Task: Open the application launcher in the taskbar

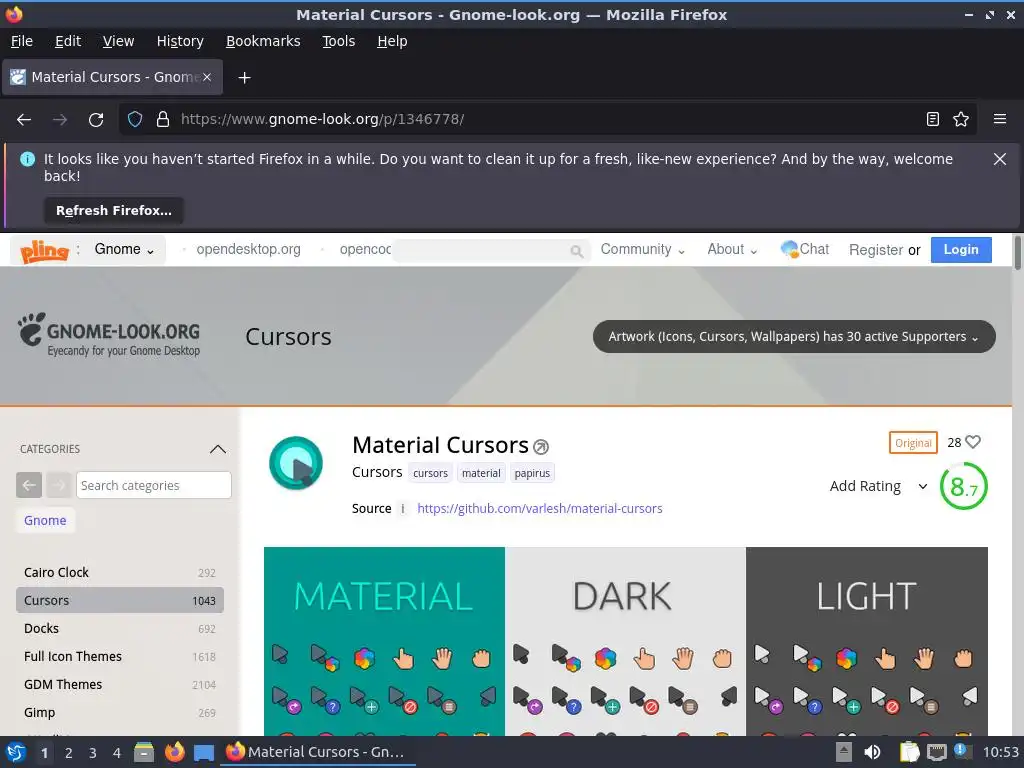Action: click(x=16, y=752)
